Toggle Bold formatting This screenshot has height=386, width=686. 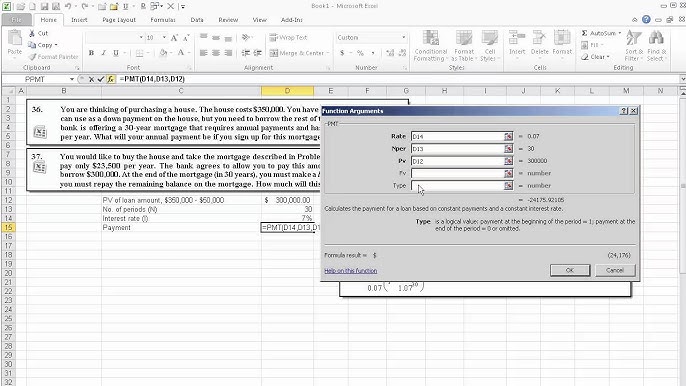[91, 53]
